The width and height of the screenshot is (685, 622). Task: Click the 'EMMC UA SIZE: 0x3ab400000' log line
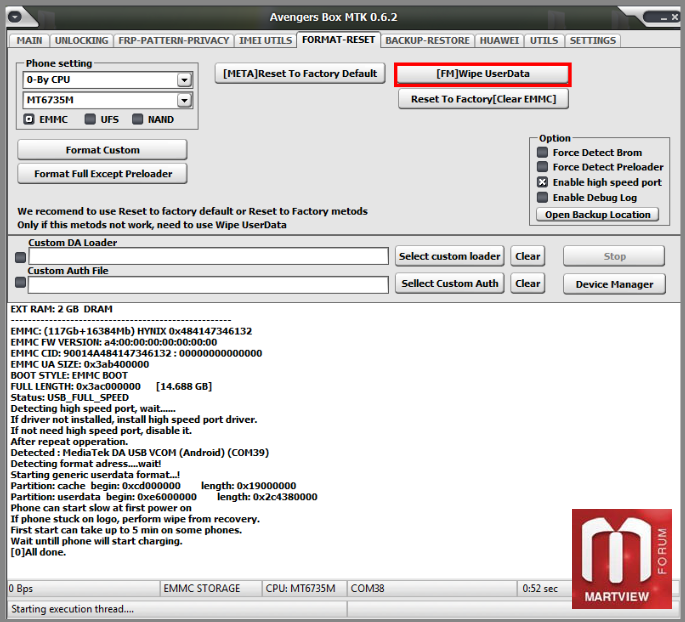tap(80, 364)
